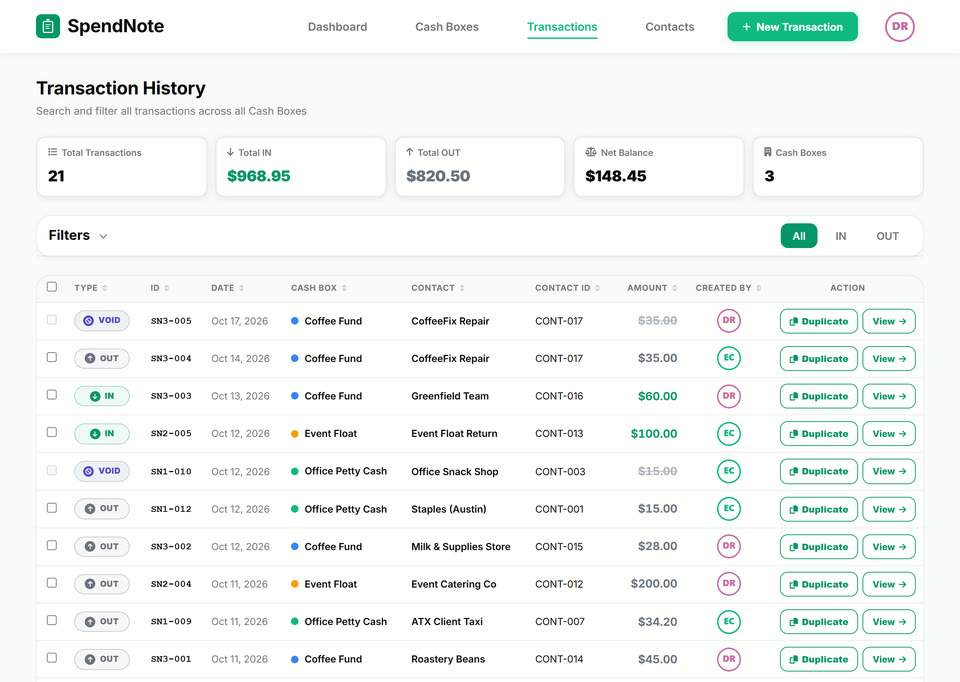Screen dimensions: 960x682
Task: Sort table by AMOUNT column
Action: tap(652, 288)
